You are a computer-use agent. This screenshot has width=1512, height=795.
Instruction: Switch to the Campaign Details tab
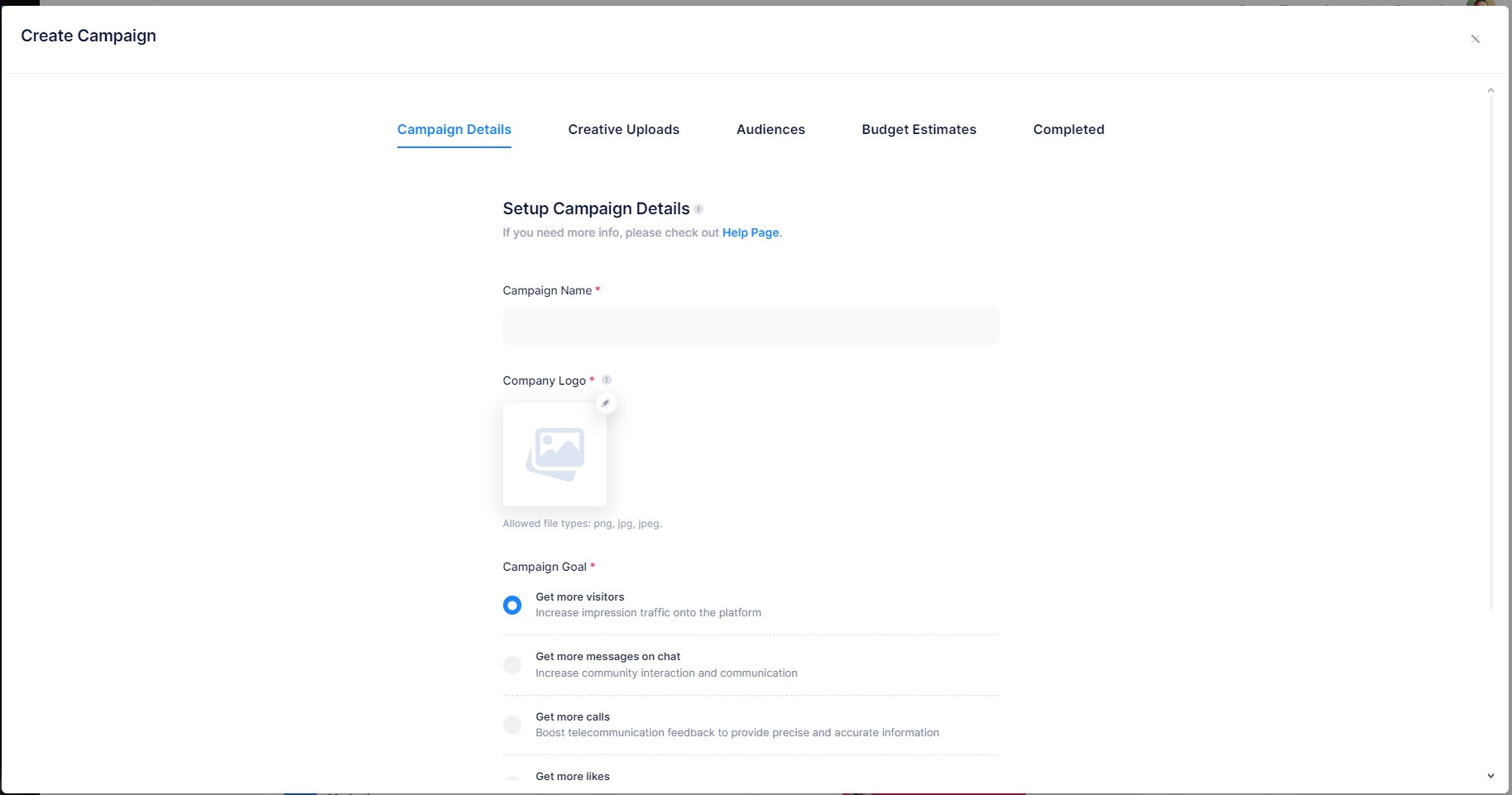pos(454,130)
